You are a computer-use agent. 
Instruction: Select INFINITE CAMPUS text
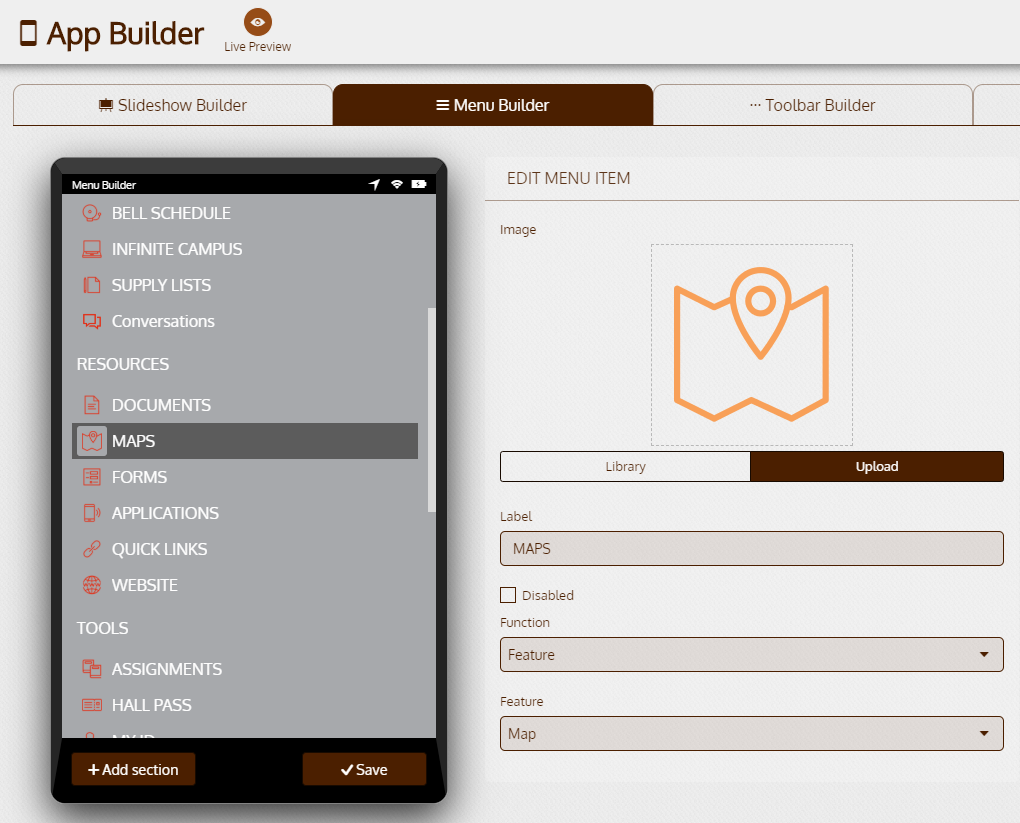177,249
